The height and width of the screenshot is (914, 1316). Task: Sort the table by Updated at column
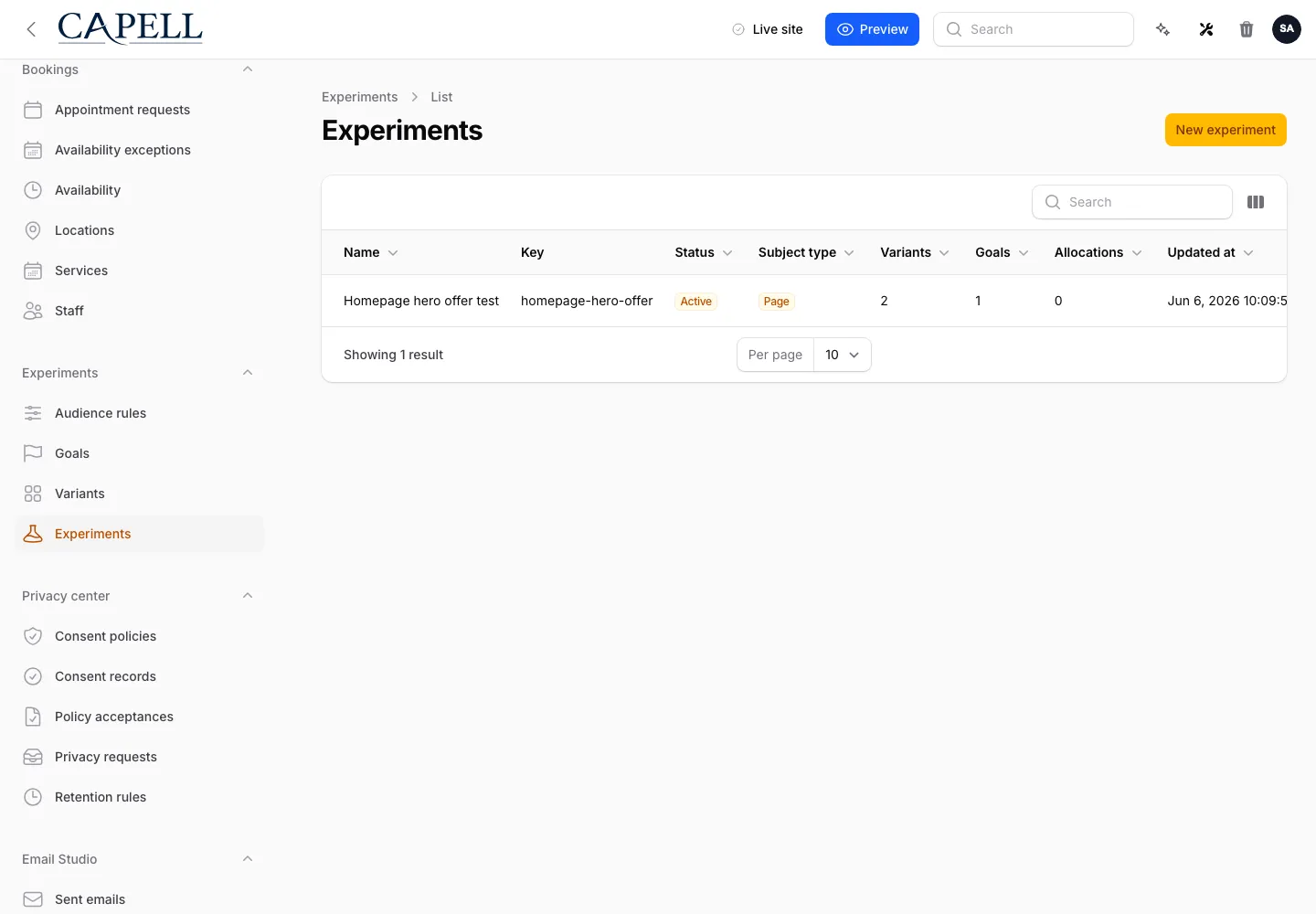tap(1211, 252)
